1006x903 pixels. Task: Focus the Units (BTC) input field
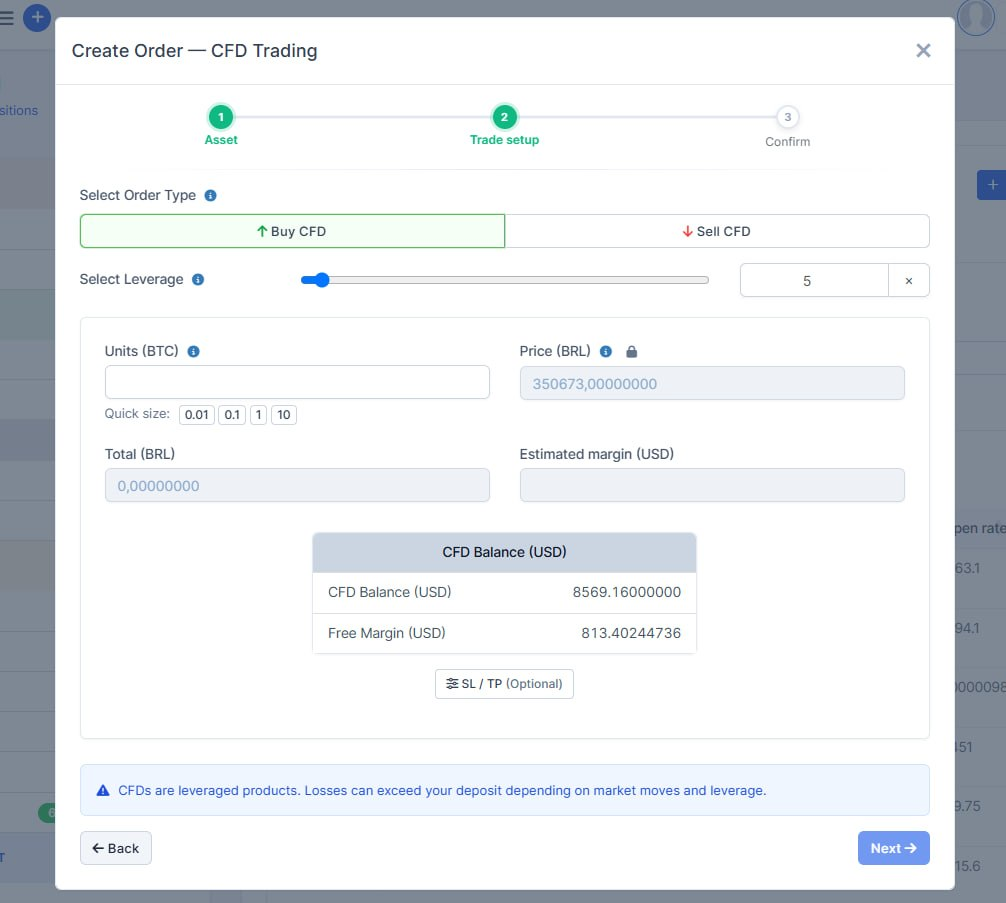click(297, 383)
